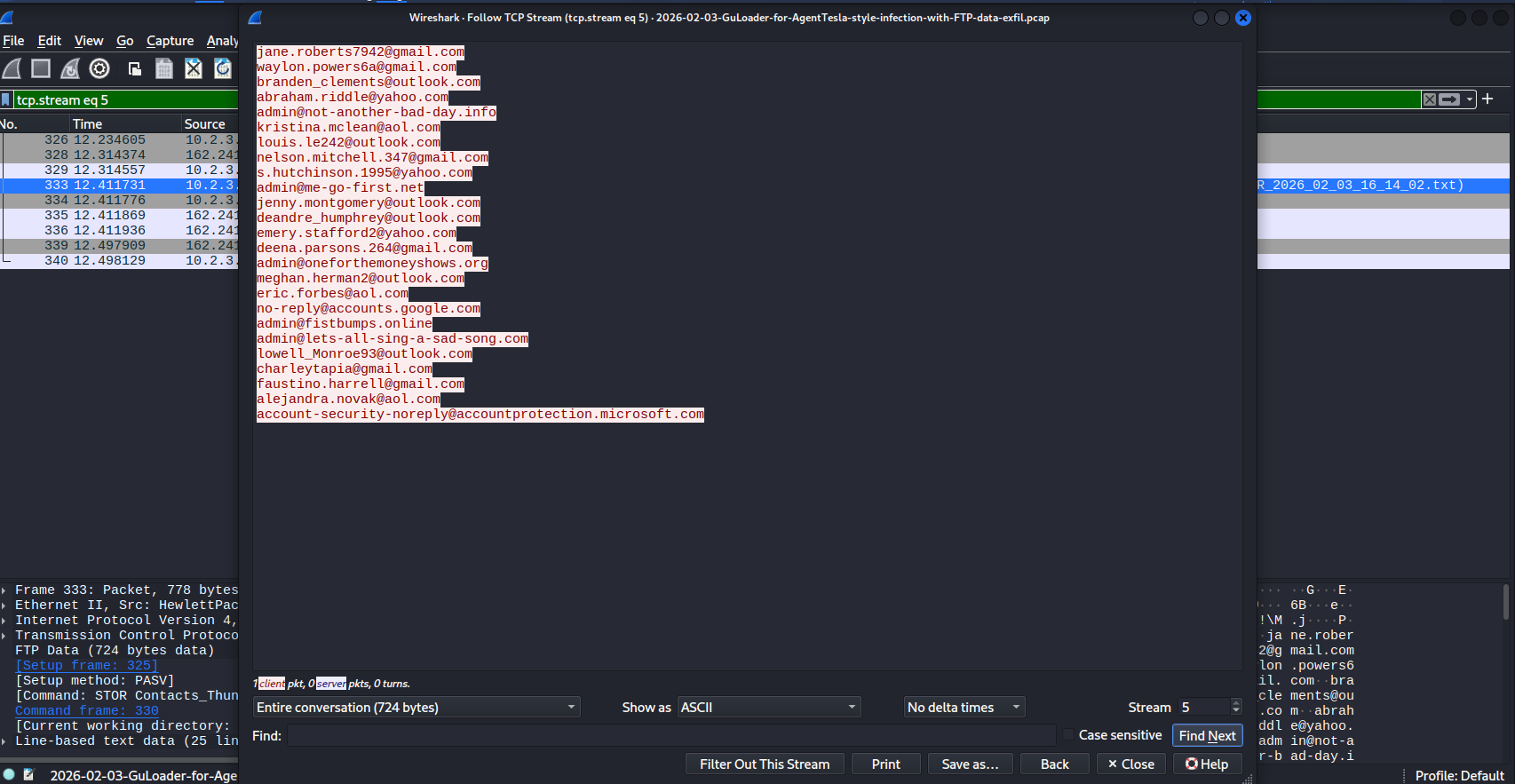Clear the display filter with X icon
The image size is (1515, 784).
[1429, 99]
